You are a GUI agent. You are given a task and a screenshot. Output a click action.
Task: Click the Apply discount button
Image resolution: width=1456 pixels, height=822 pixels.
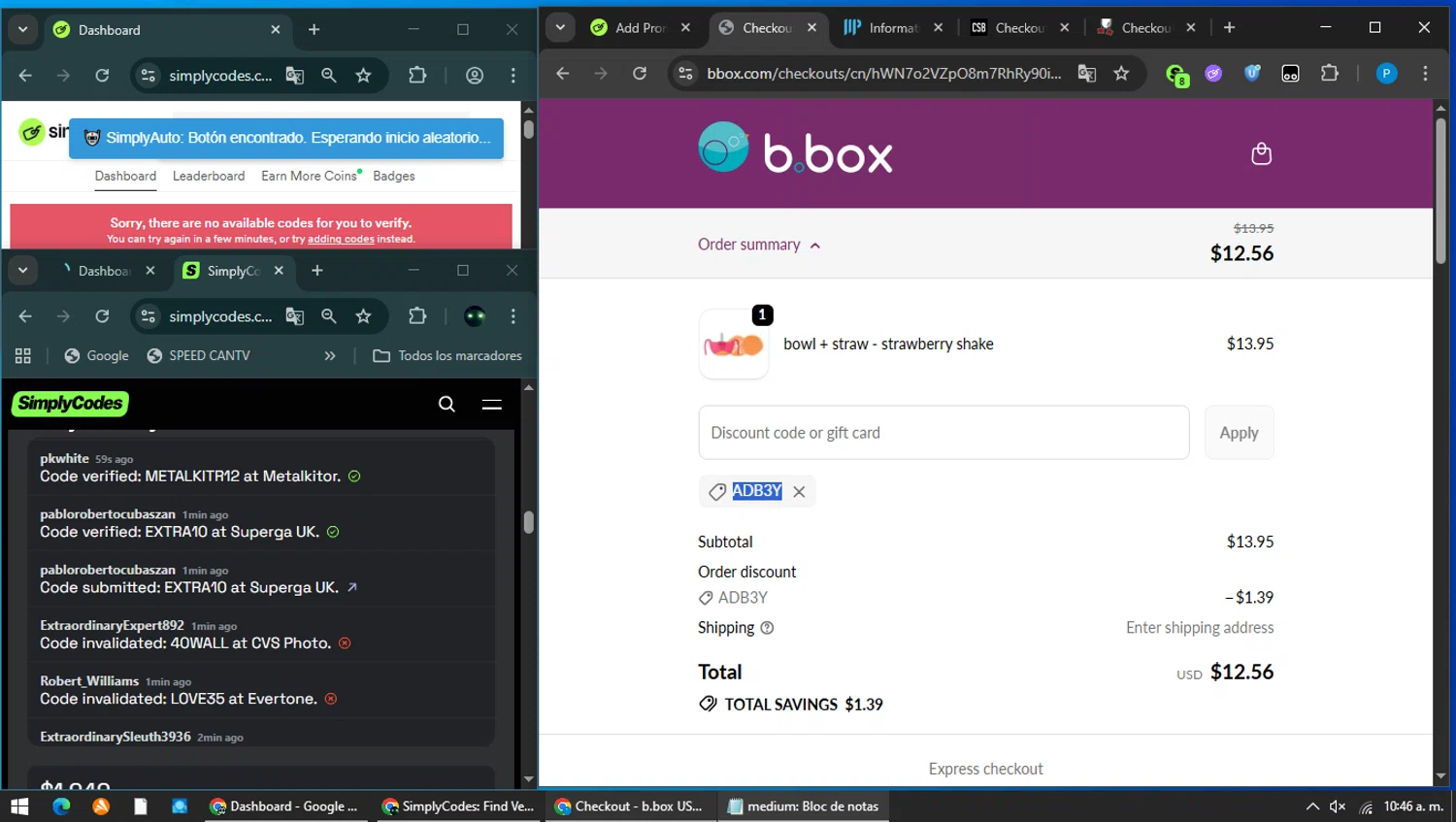tap(1239, 433)
